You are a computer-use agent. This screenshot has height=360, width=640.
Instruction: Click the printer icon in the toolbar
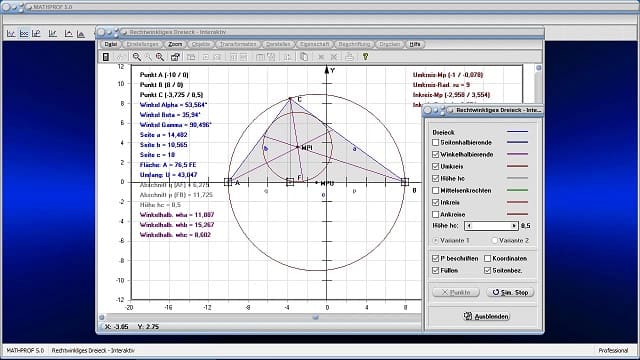349,57
